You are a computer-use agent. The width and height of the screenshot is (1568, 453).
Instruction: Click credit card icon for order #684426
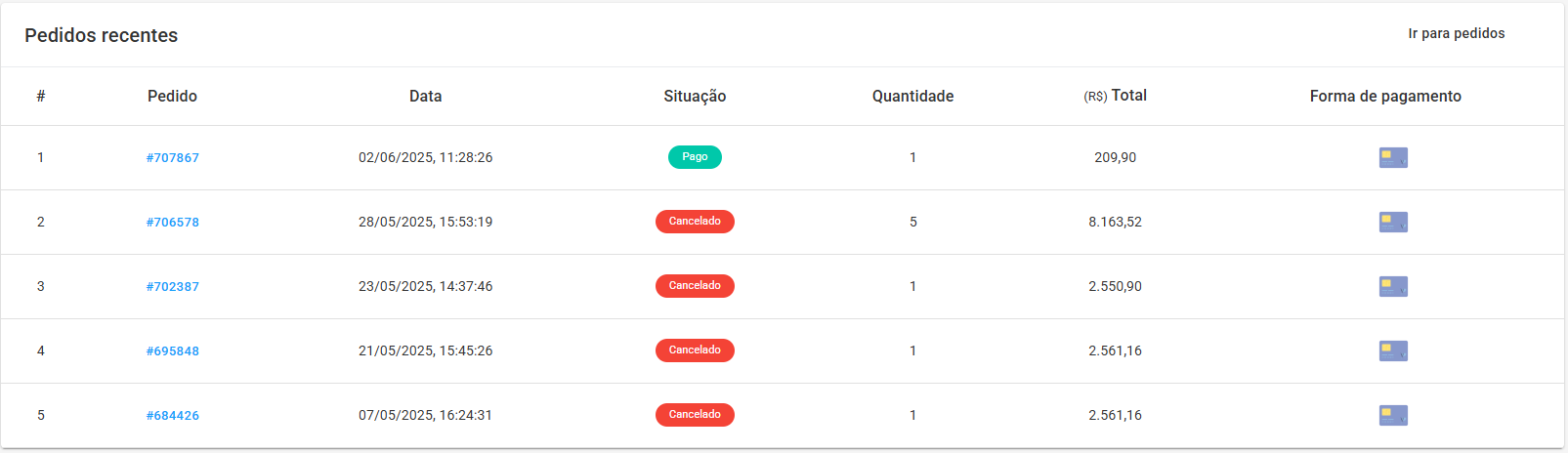click(x=1393, y=415)
